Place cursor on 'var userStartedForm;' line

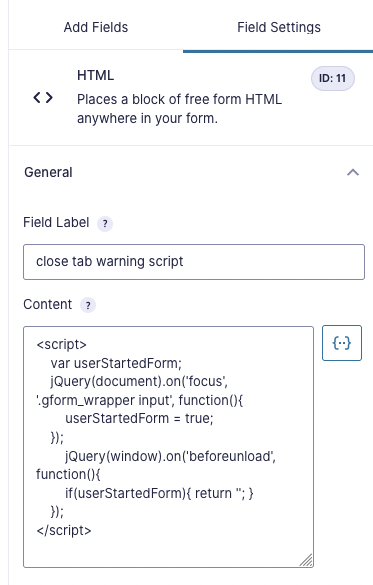tap(116, 363)
